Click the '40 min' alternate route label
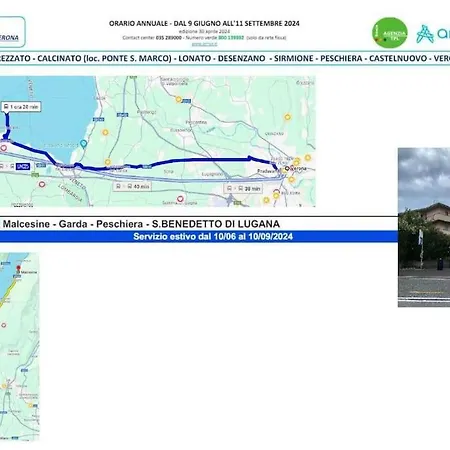The height and width of the screenshot is (450, 450). click(x=133, y=186)
